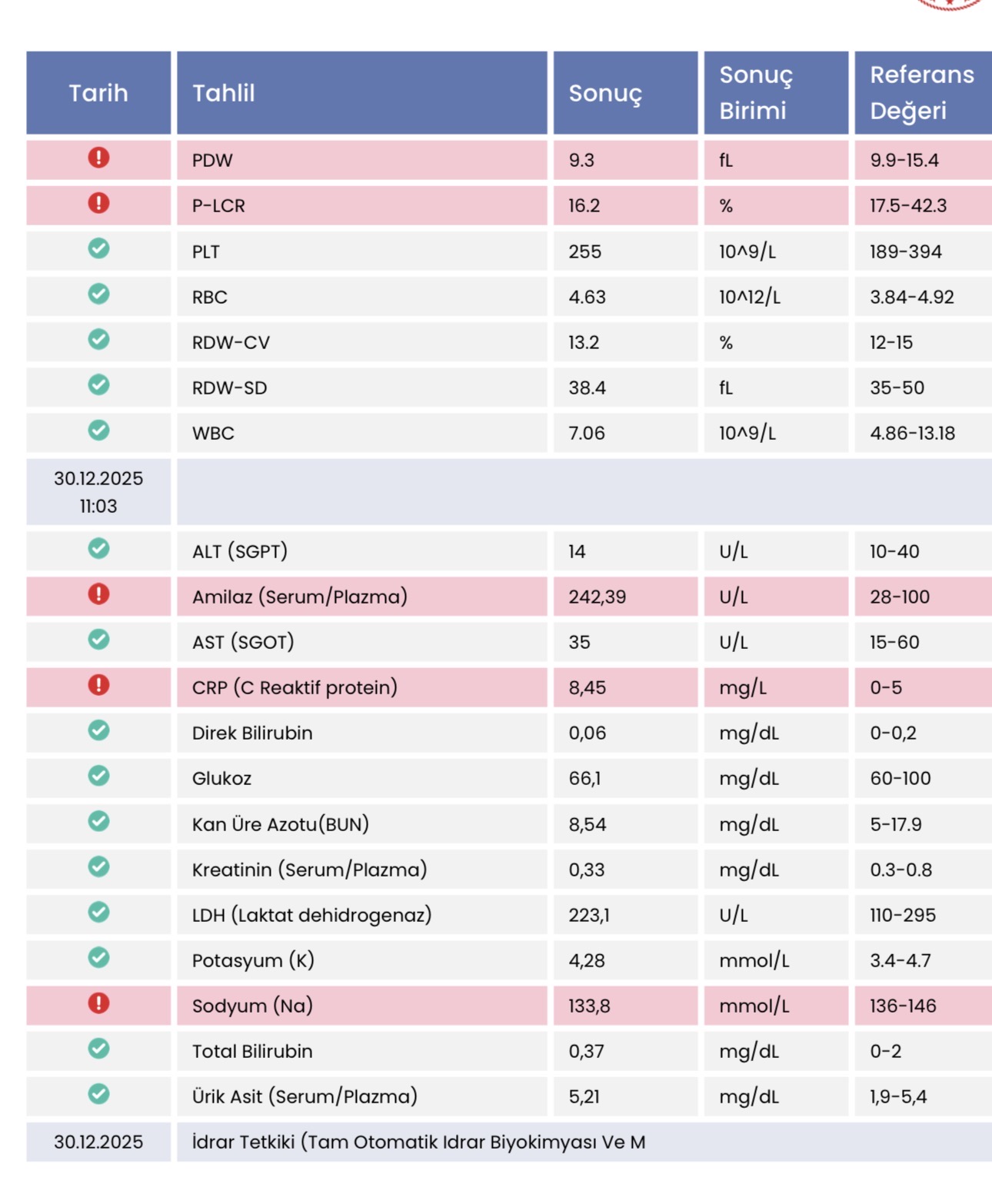Click the warning icon beside Sodyum (Na)
Screen dimensions: 992x1204
[98, 1003]
